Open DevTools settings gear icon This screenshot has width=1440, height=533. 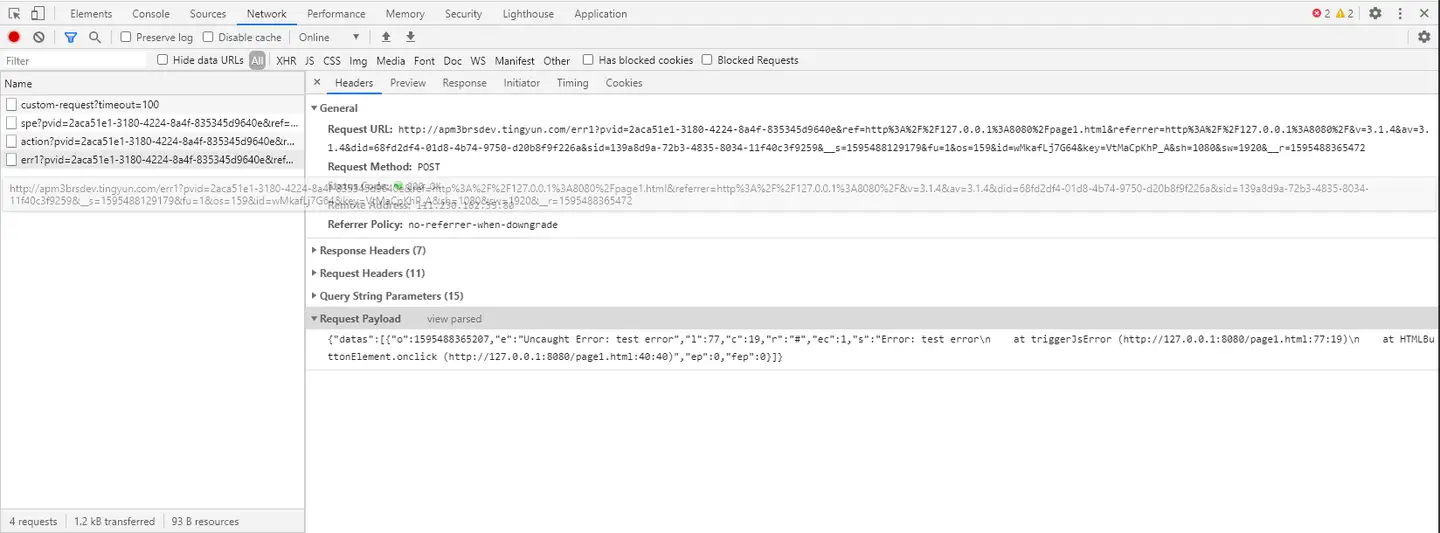point(1375,14)
